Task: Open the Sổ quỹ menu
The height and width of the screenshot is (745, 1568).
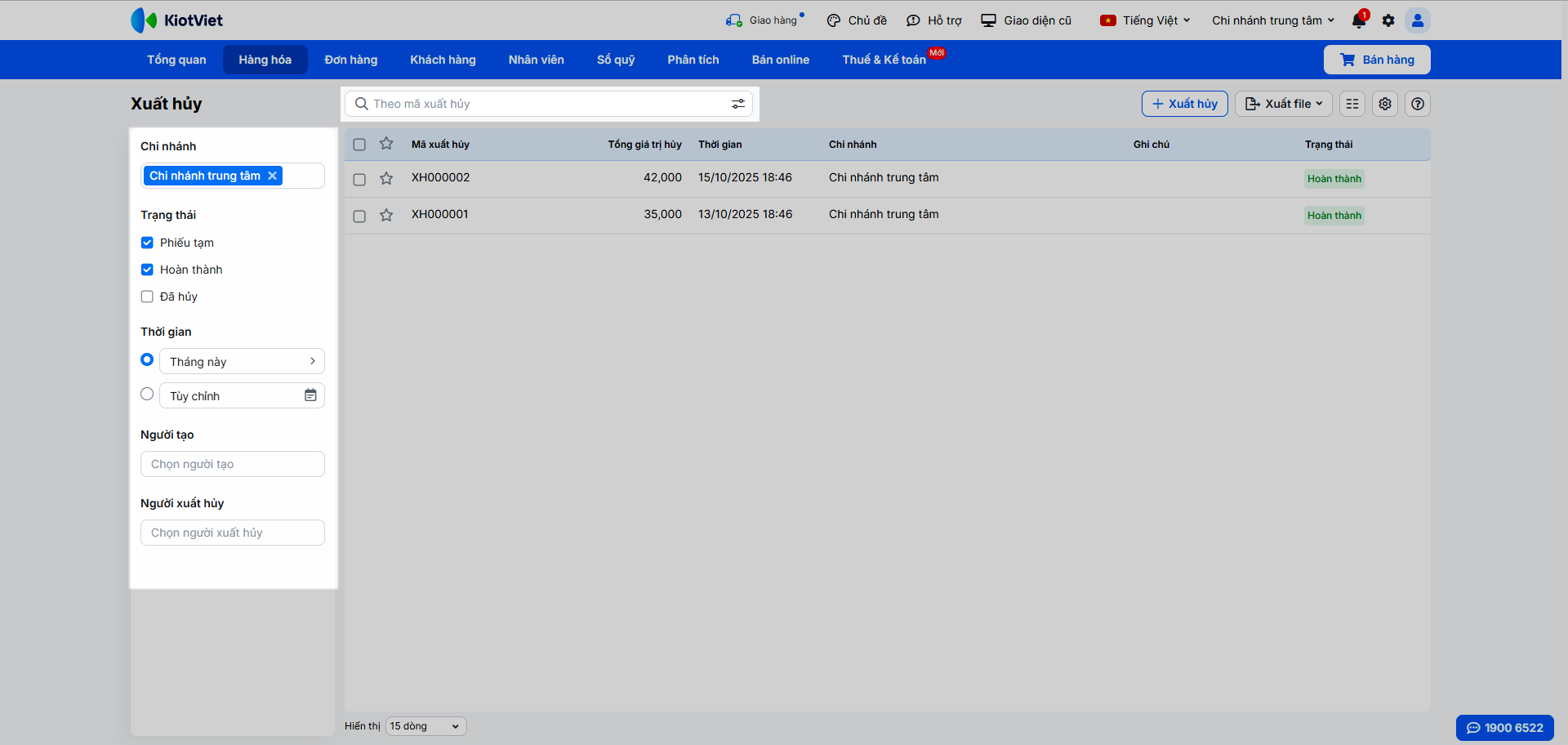Action: point(616,60)
